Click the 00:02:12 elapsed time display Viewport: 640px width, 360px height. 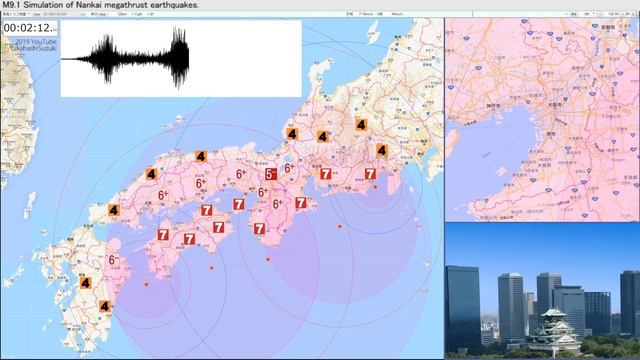30,28
